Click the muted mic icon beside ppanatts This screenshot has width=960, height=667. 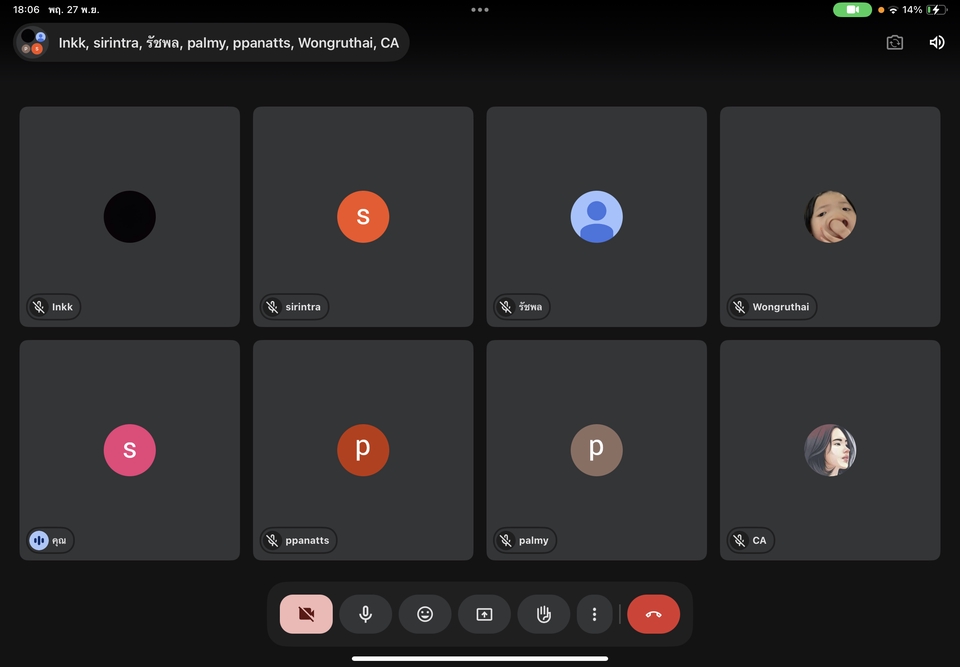(272, 540)
